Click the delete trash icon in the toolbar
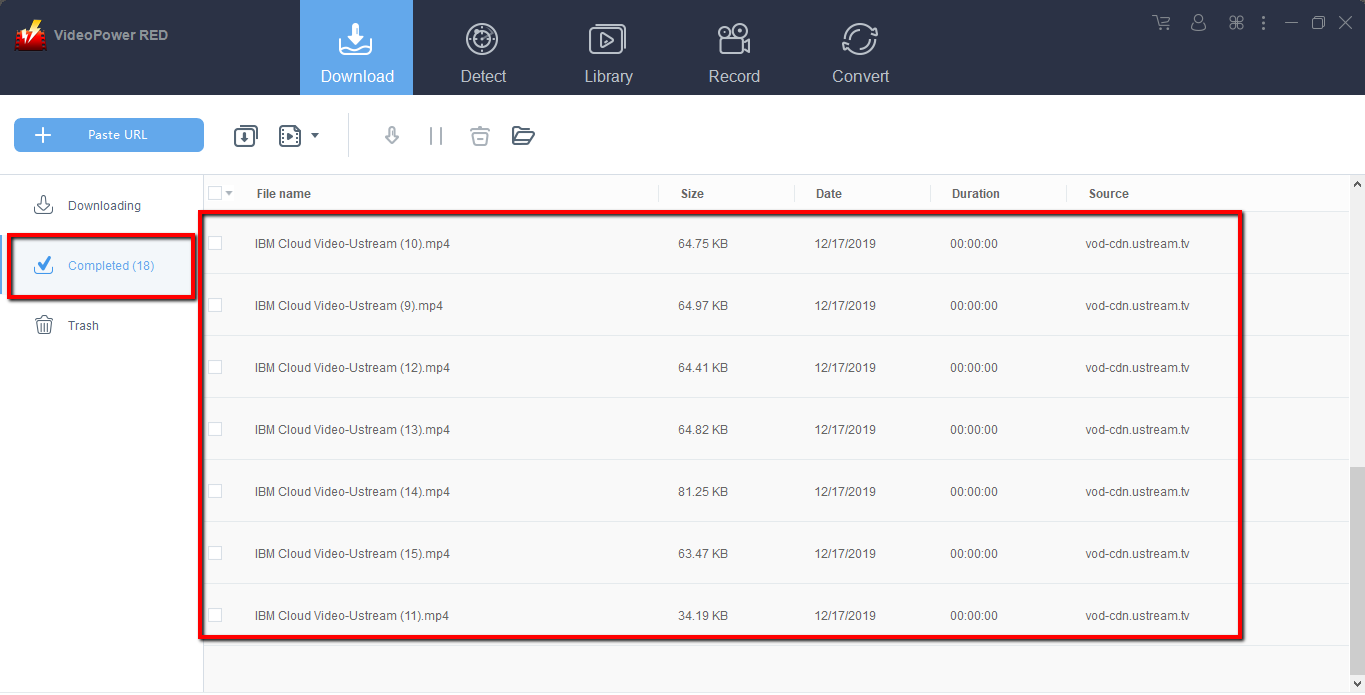Screen dimensions: 1365x695 [479, 135]
